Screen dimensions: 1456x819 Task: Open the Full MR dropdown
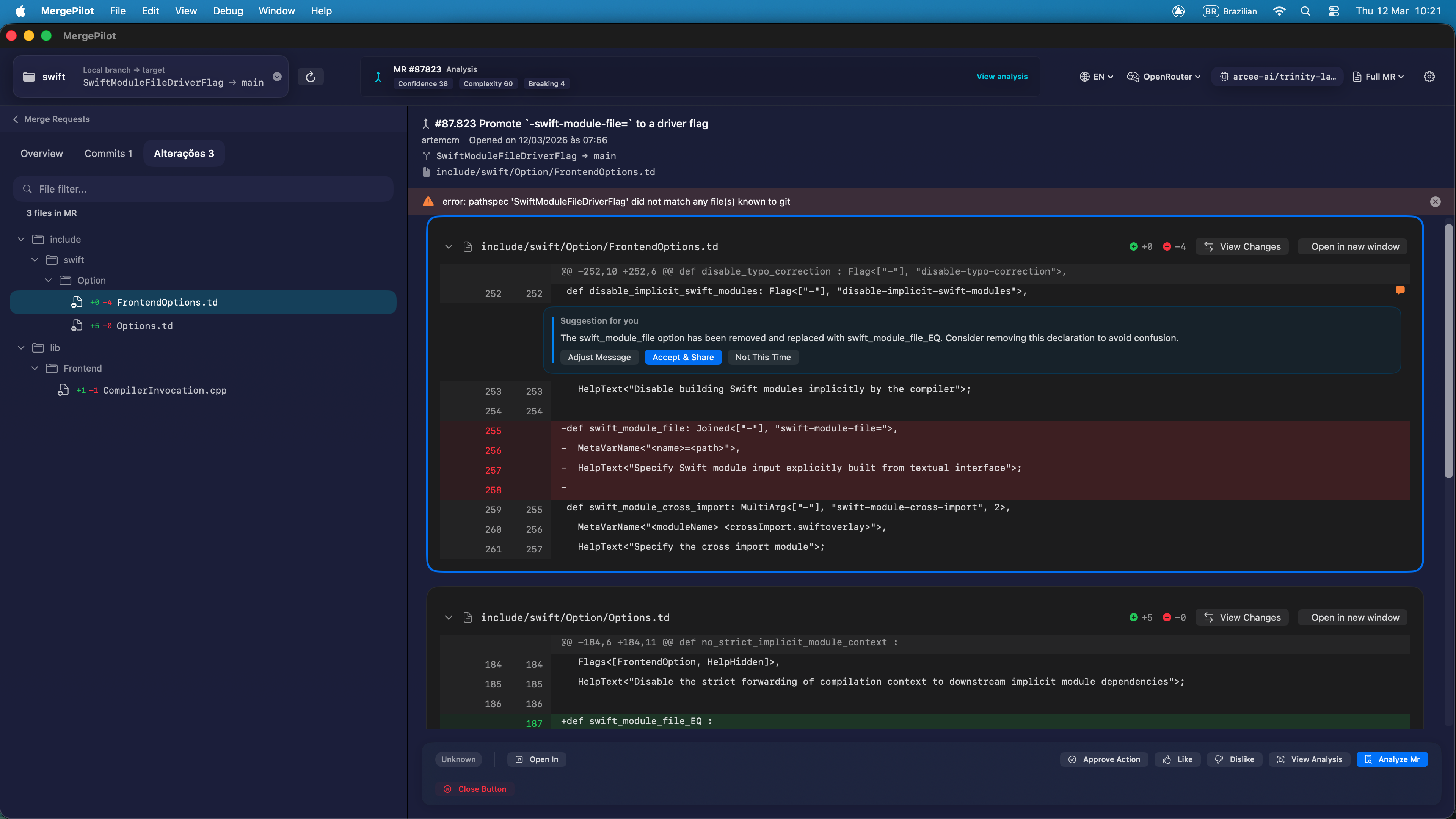click(1378, 77)
